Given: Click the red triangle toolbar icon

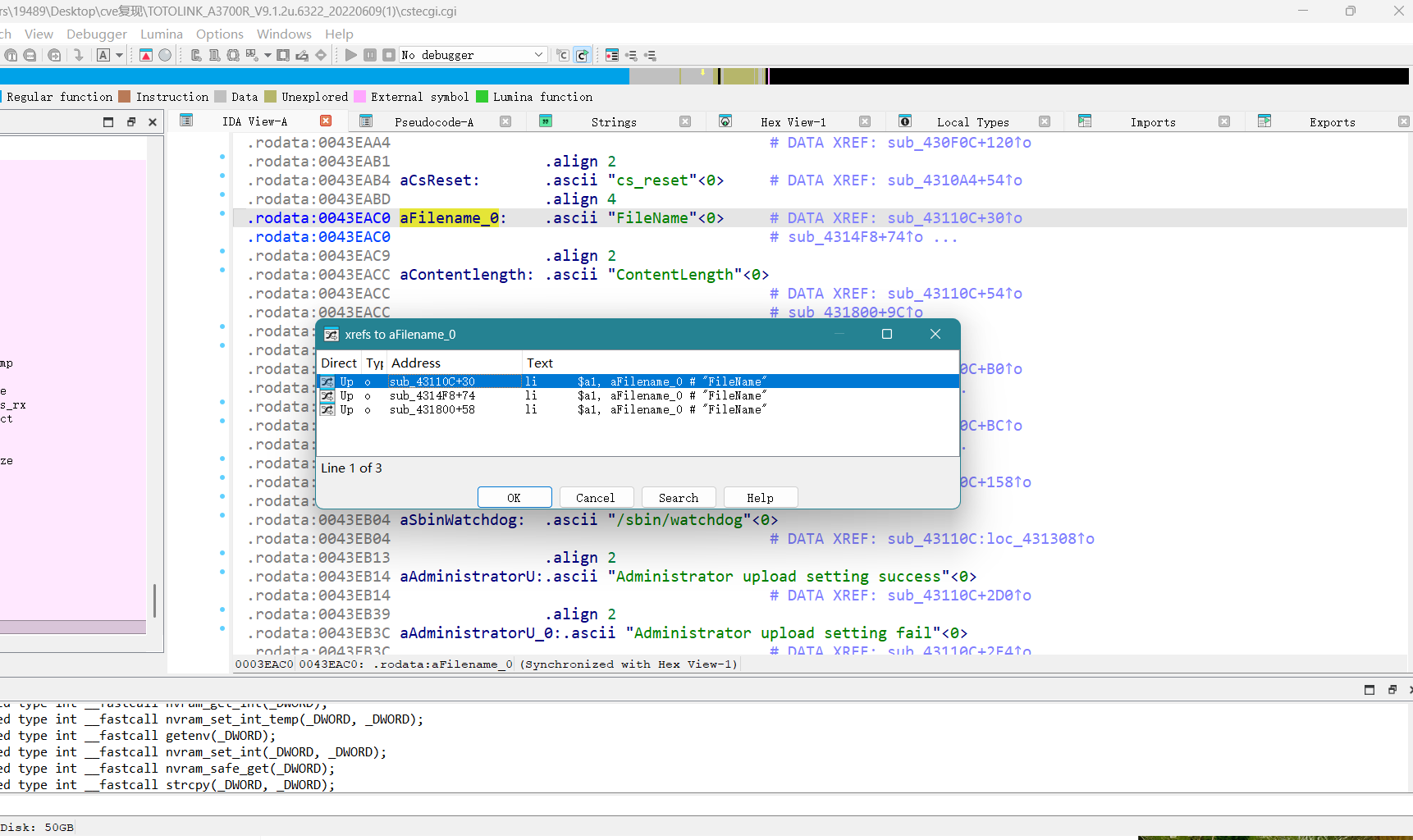Looking at the screenshot, I should 146,55.
